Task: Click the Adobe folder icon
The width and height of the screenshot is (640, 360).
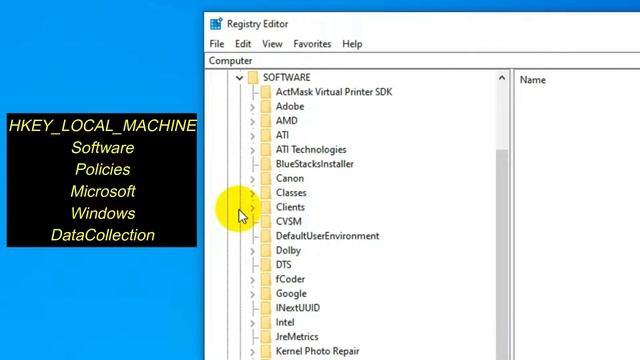Action: click(x=266, y=106)
